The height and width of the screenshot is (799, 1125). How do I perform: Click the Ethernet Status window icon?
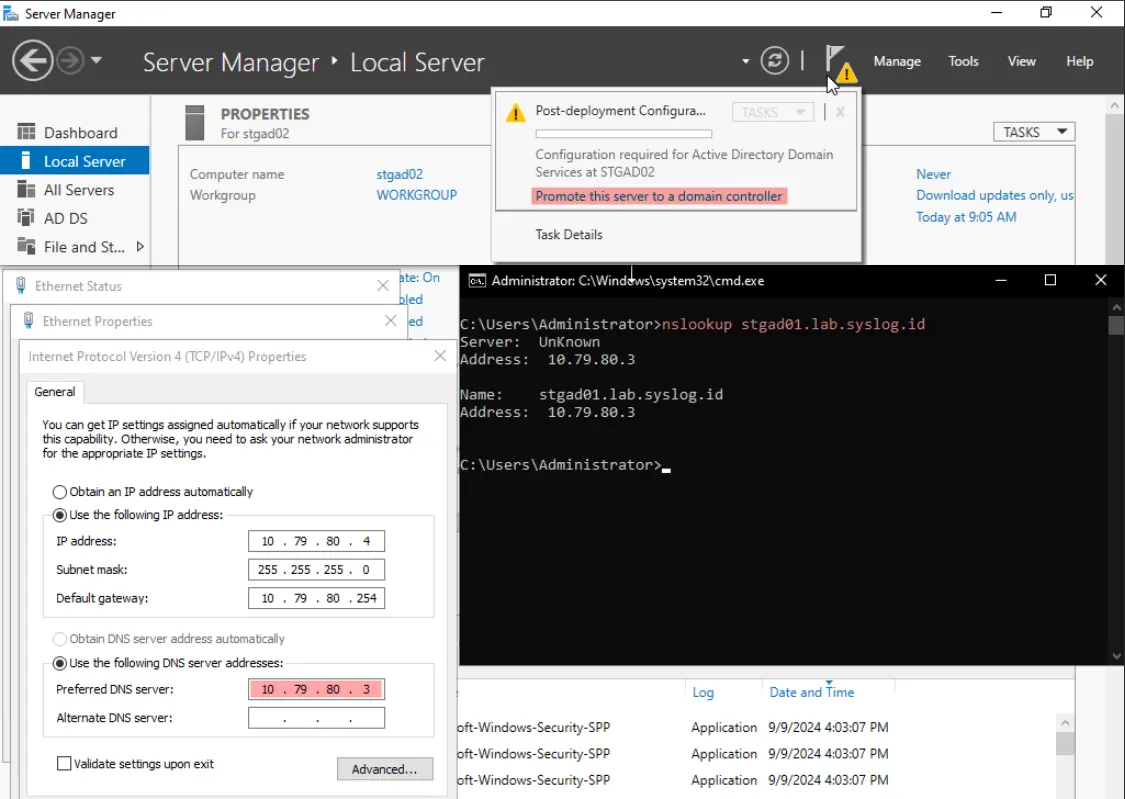point(21,285)
